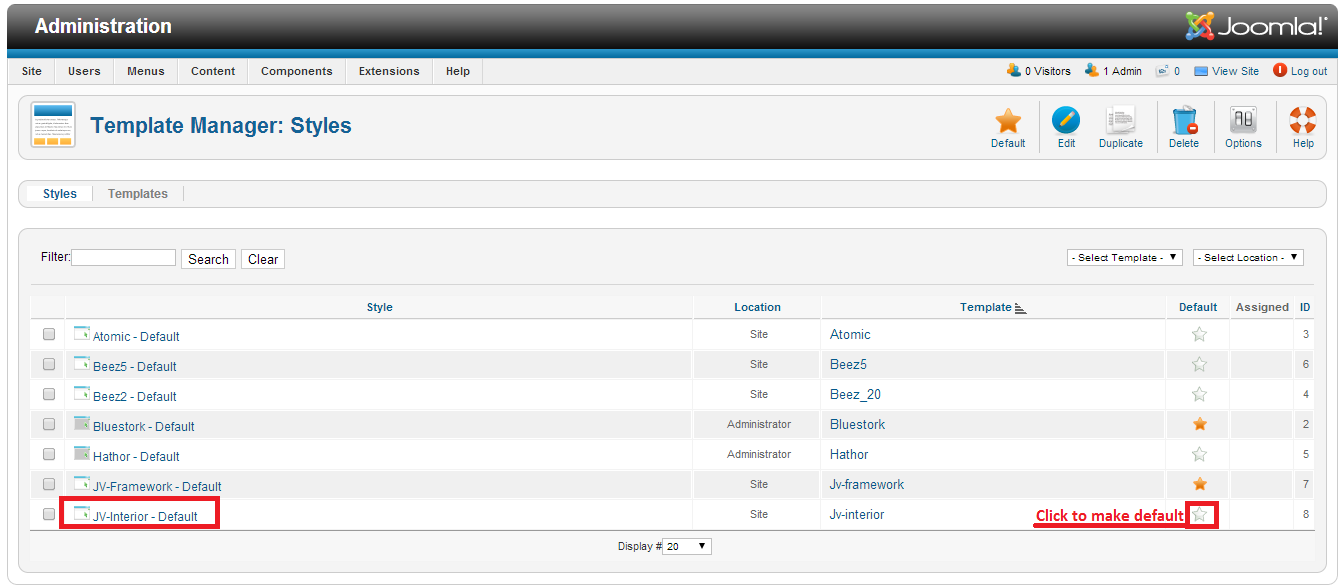
Task: Sort by the Style column header
Action: (x=380, y=308)
